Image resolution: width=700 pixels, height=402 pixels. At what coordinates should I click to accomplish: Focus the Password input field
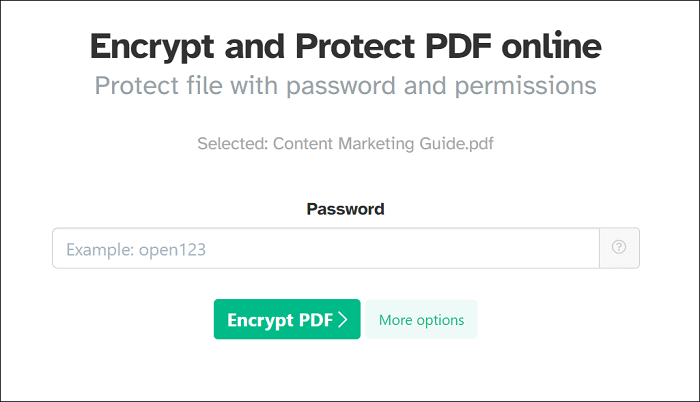[325, 248]
